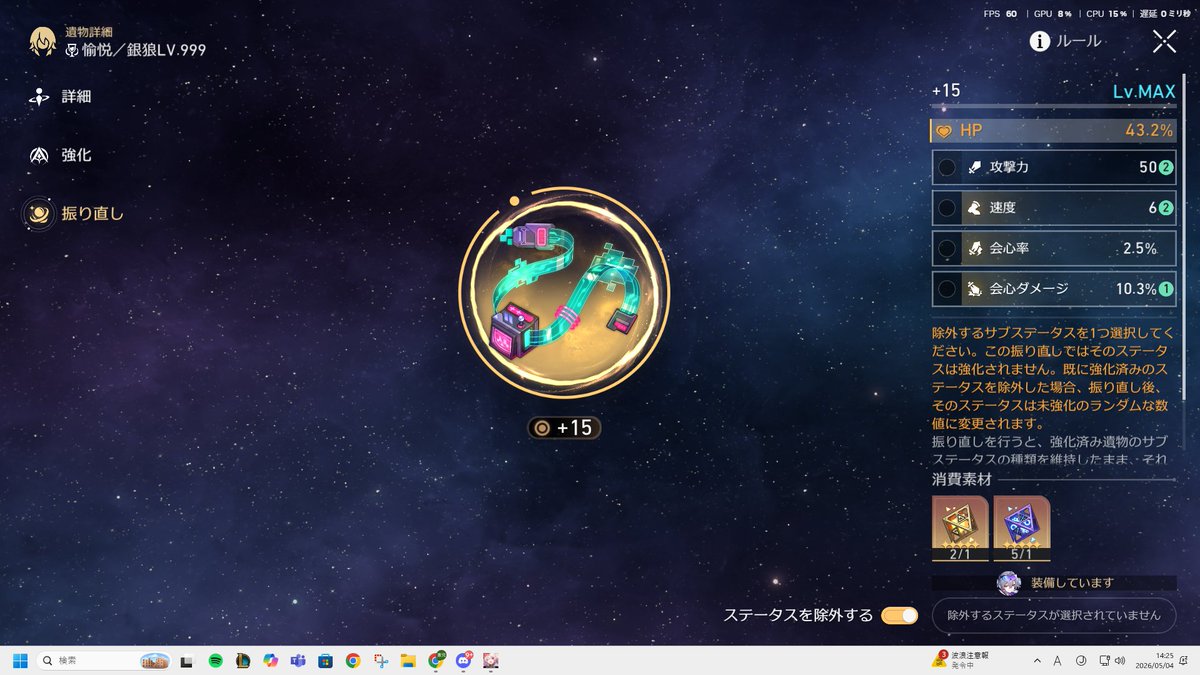The width and height of the screenshot is (1200, 675).
Task: Click the character avatar icon next to 遺物詳細
Action: (42, 41)
